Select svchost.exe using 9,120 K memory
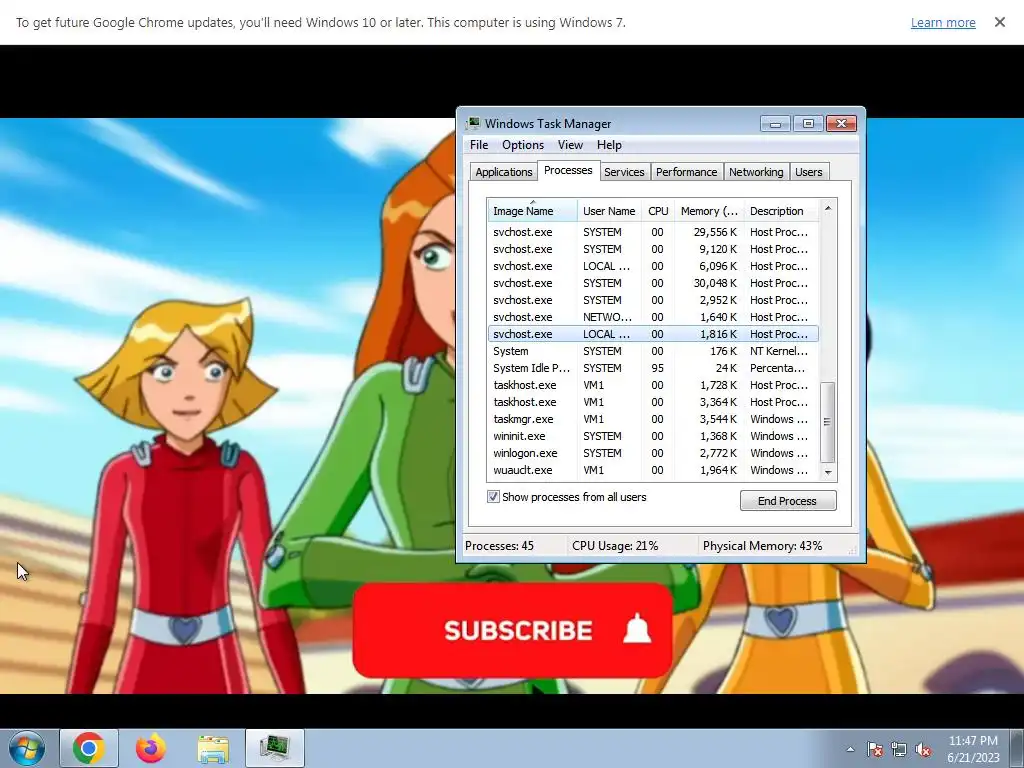This screenshot has height=768, width=1024. point(653,249)
